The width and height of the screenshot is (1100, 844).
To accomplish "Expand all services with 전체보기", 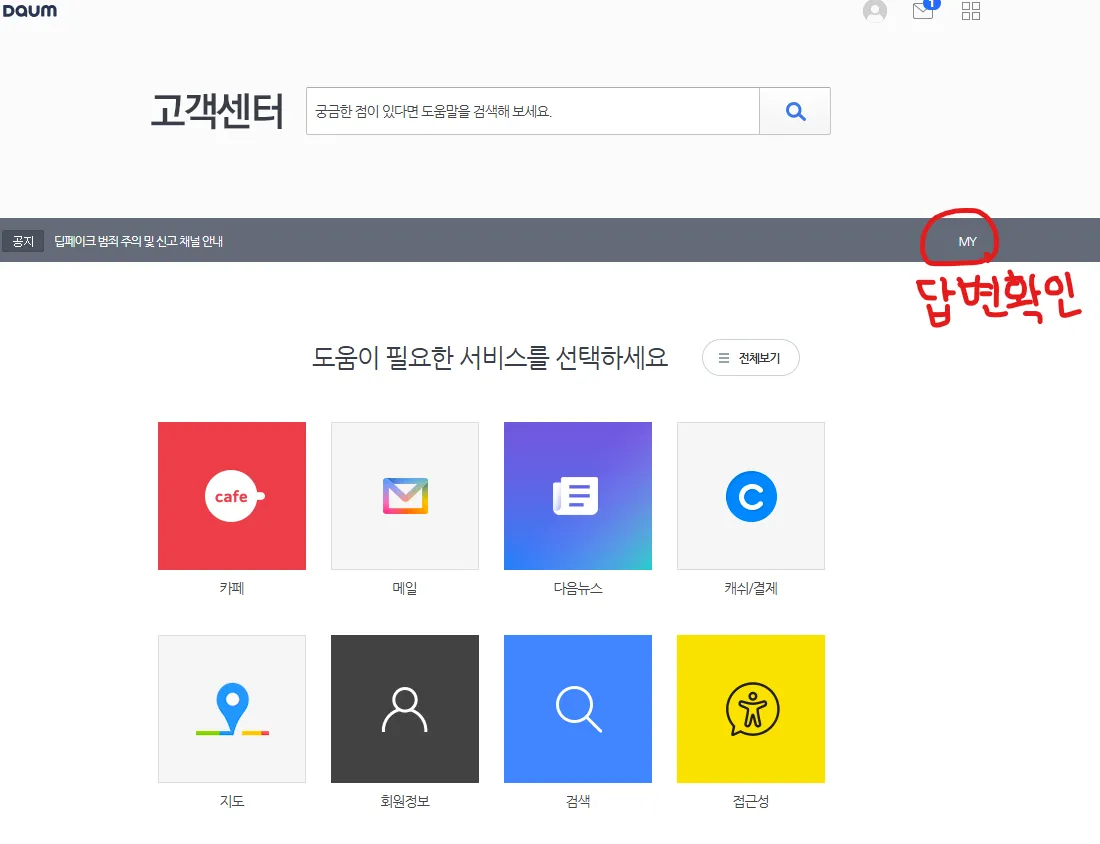I will 750,357.
